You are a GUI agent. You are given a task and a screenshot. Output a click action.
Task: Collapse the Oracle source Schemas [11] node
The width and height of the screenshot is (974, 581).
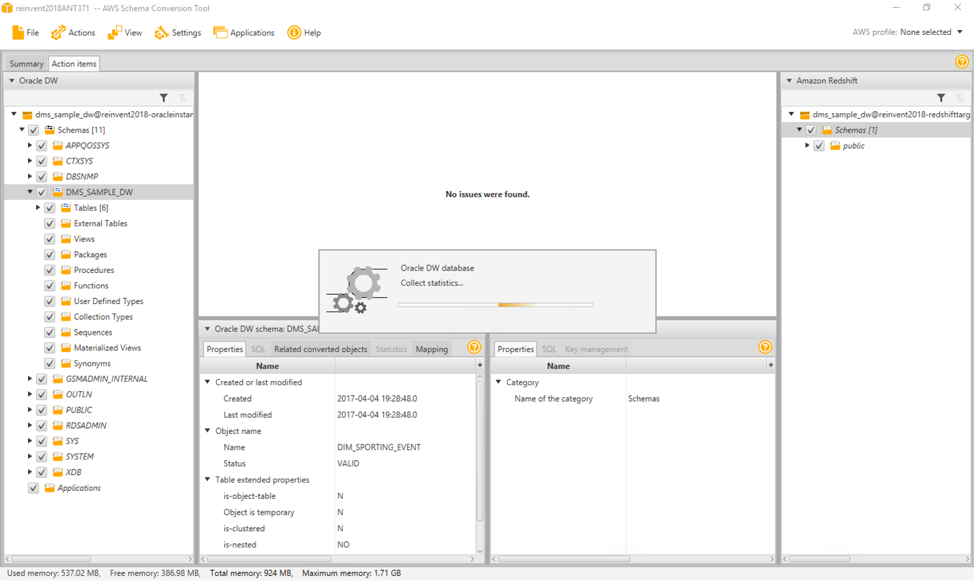click(22, 130)
